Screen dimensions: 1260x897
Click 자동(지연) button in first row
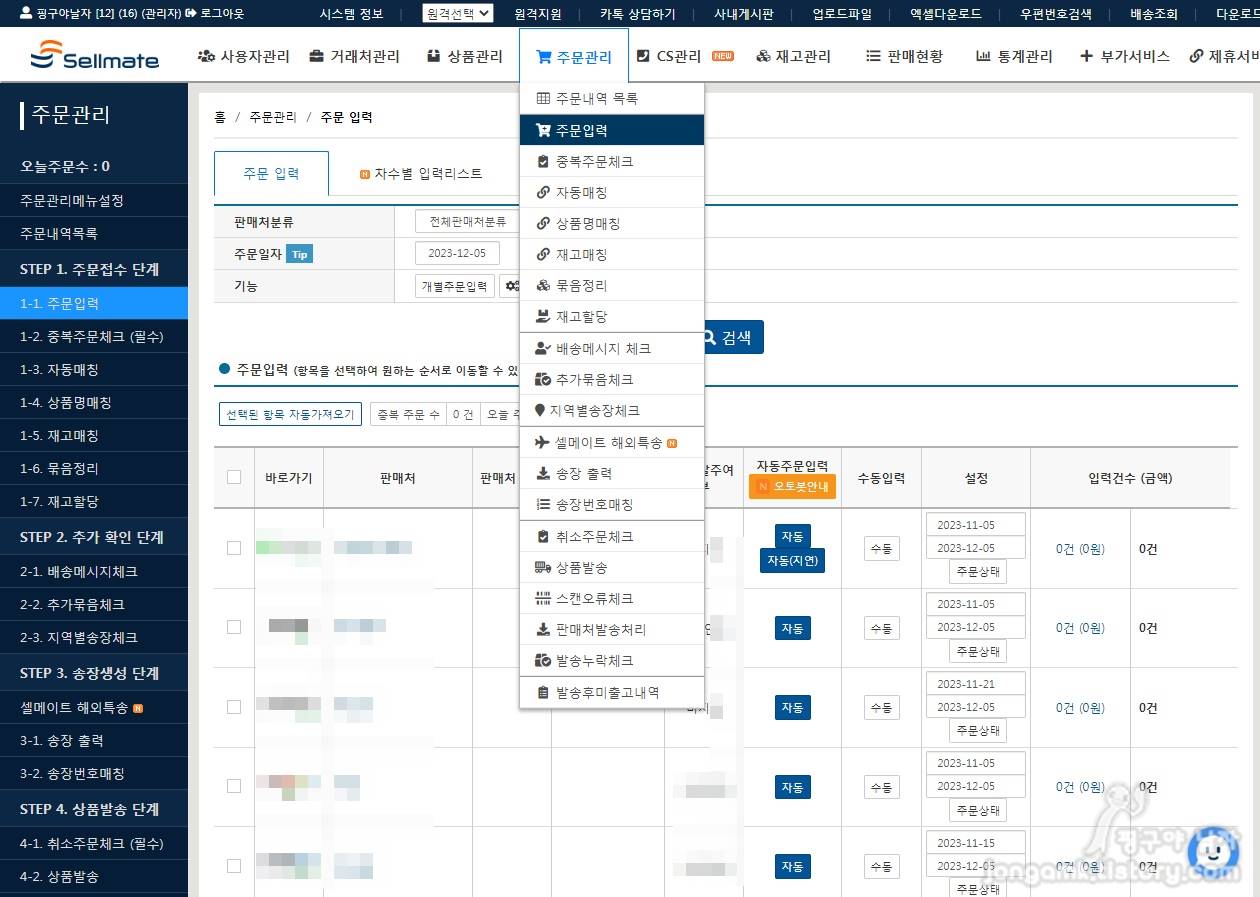tap(792, 560)
